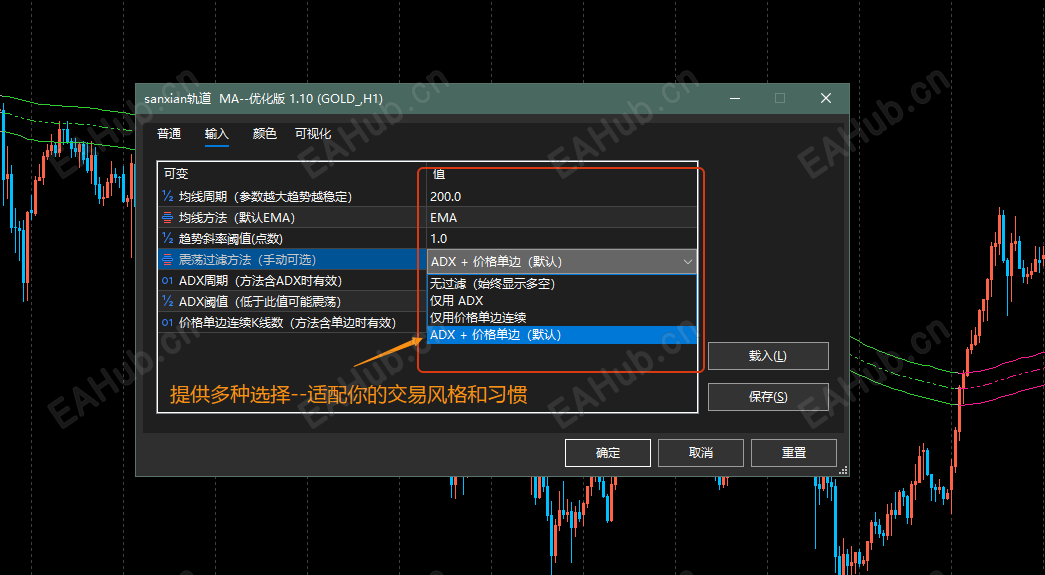Collapse the ADX + 价格单边 combo box arrow
Image resolution: width=1045 pixels, height=575 pixels.
[688, 262]
